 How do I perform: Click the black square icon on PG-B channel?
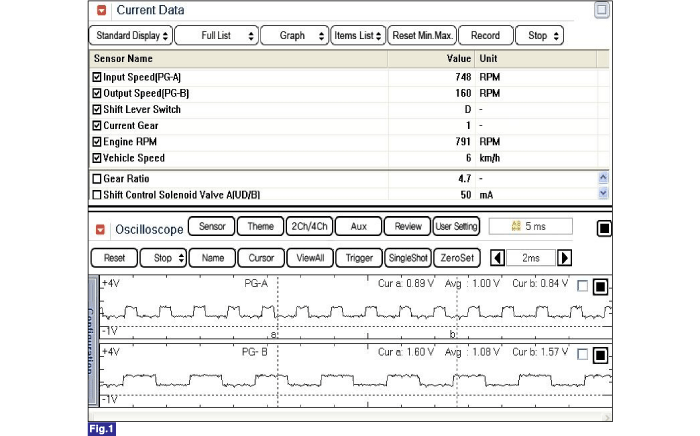pyautogui.click(x=599, y=354)
